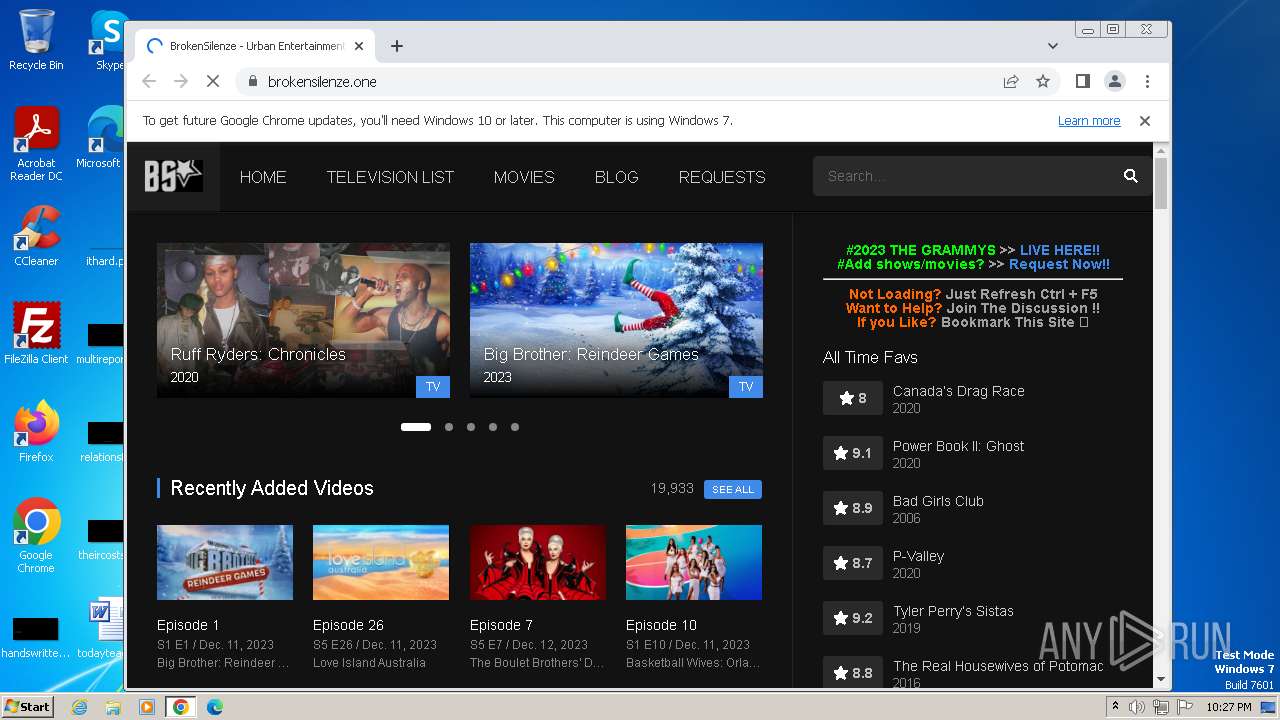
Task: Click page vertical scrollbar thumb
Action: tap(1160, 183)
